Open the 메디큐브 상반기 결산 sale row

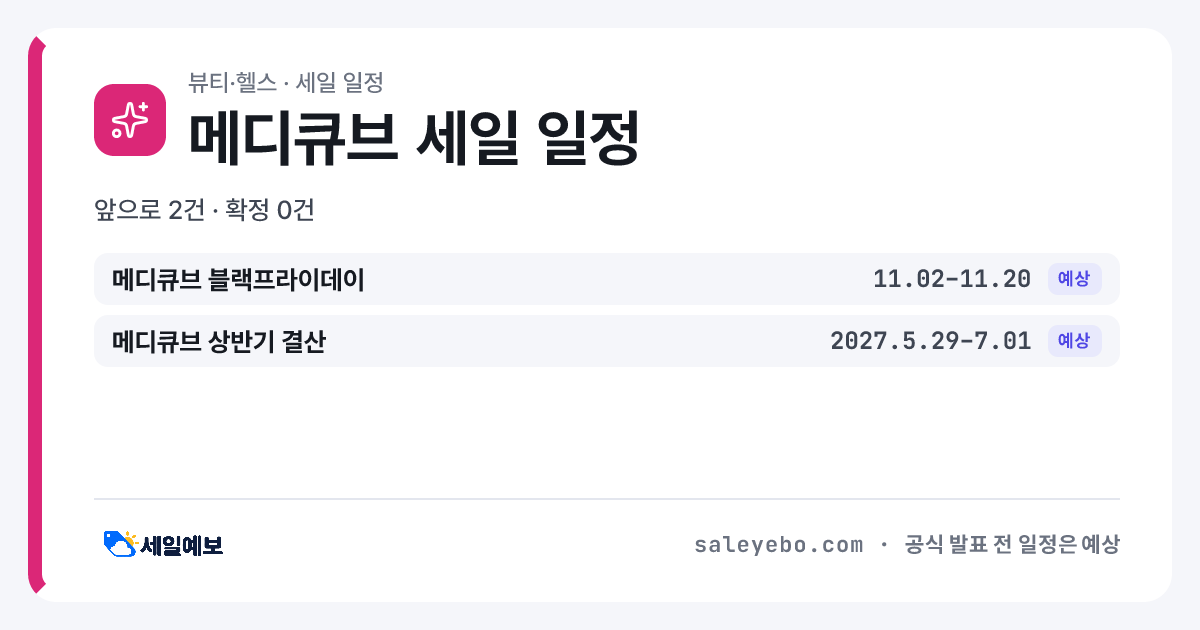pos(607,341)
